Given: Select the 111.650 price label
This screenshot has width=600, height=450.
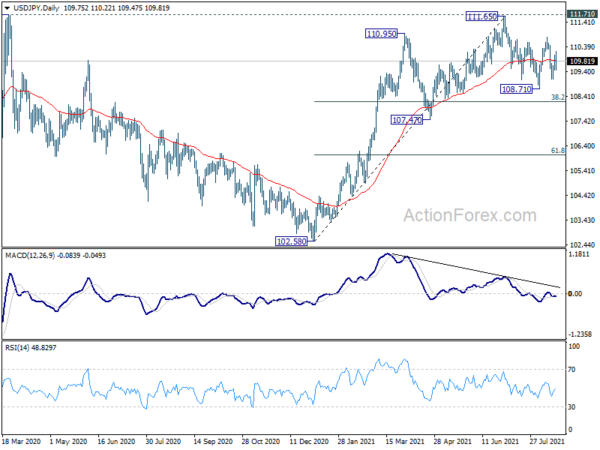Looking at the screenshot, I should (482, 16).
